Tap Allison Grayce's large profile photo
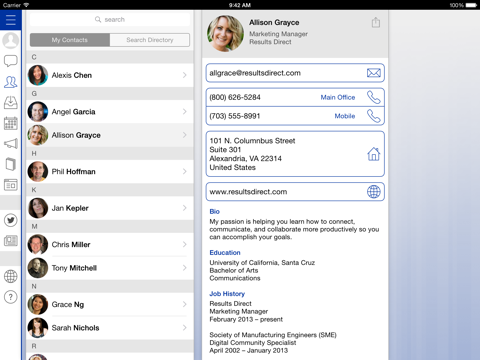This screenshot has height=360, width=480. tap(225, 33)
